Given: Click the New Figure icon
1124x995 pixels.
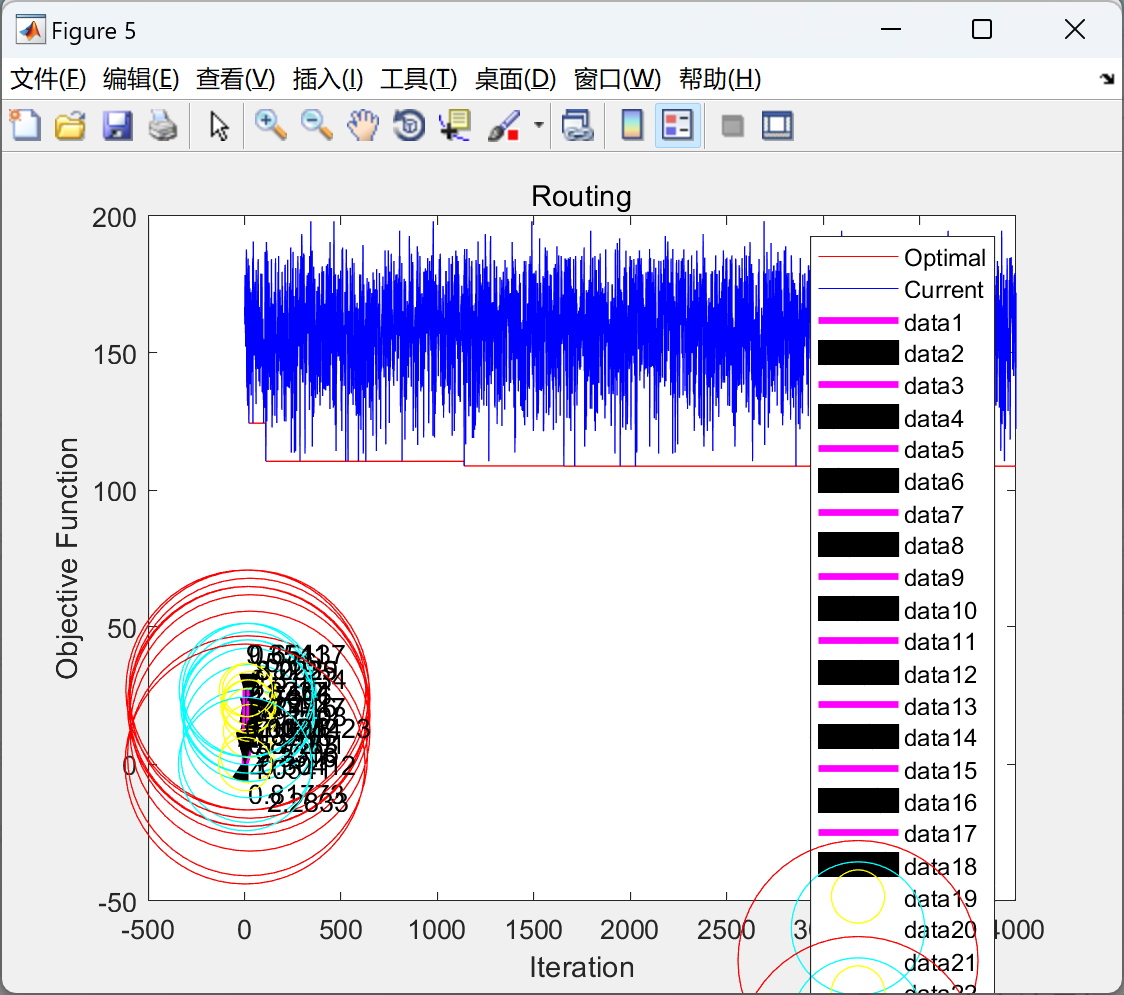Looking at the screenshot, I should (x=25, y=125).
